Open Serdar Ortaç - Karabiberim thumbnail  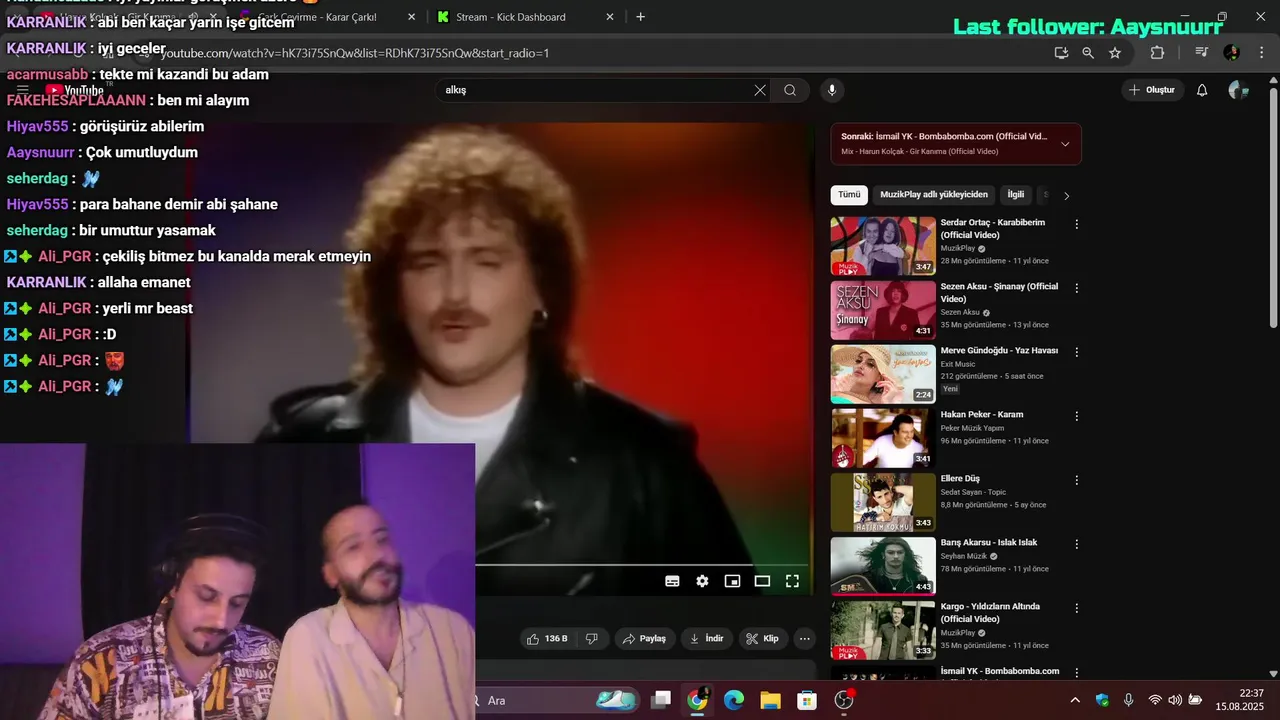(x=883, y=246)
